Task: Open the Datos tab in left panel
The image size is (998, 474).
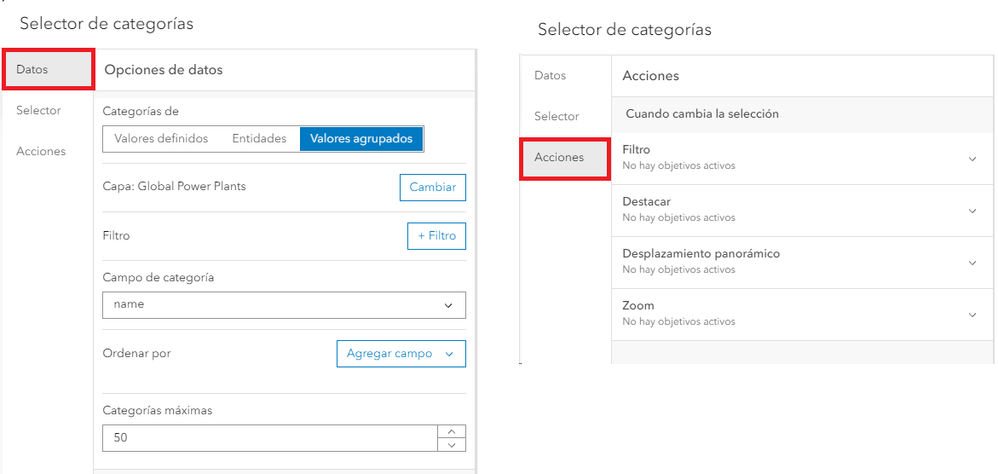Action: pos(47,69)
